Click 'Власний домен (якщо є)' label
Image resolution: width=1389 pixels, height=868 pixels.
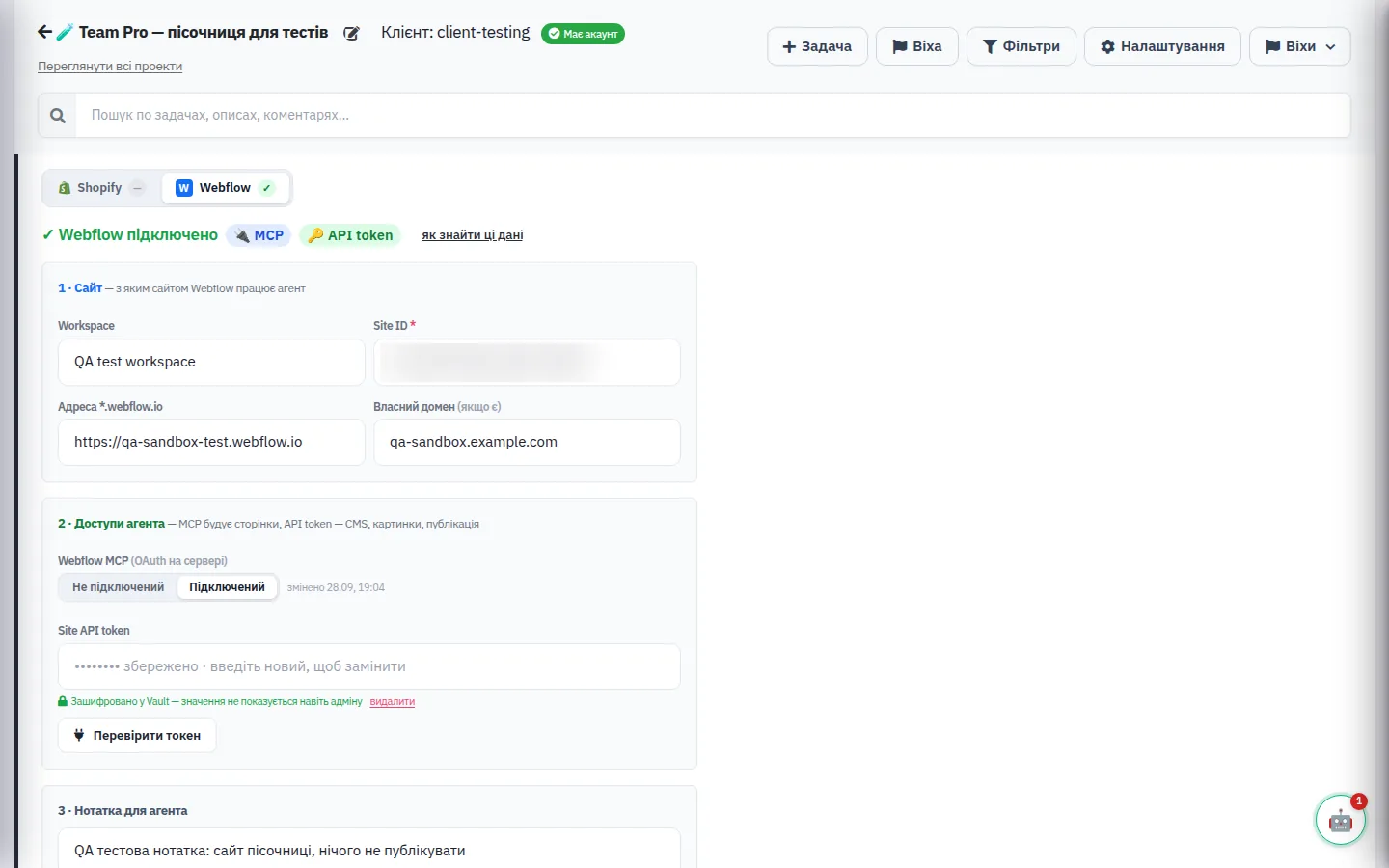437,407
